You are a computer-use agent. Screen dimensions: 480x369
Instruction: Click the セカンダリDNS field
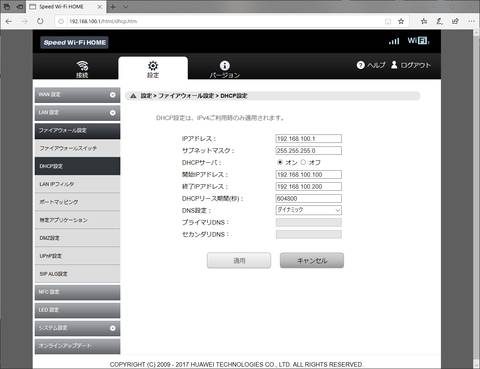point(308,235)
